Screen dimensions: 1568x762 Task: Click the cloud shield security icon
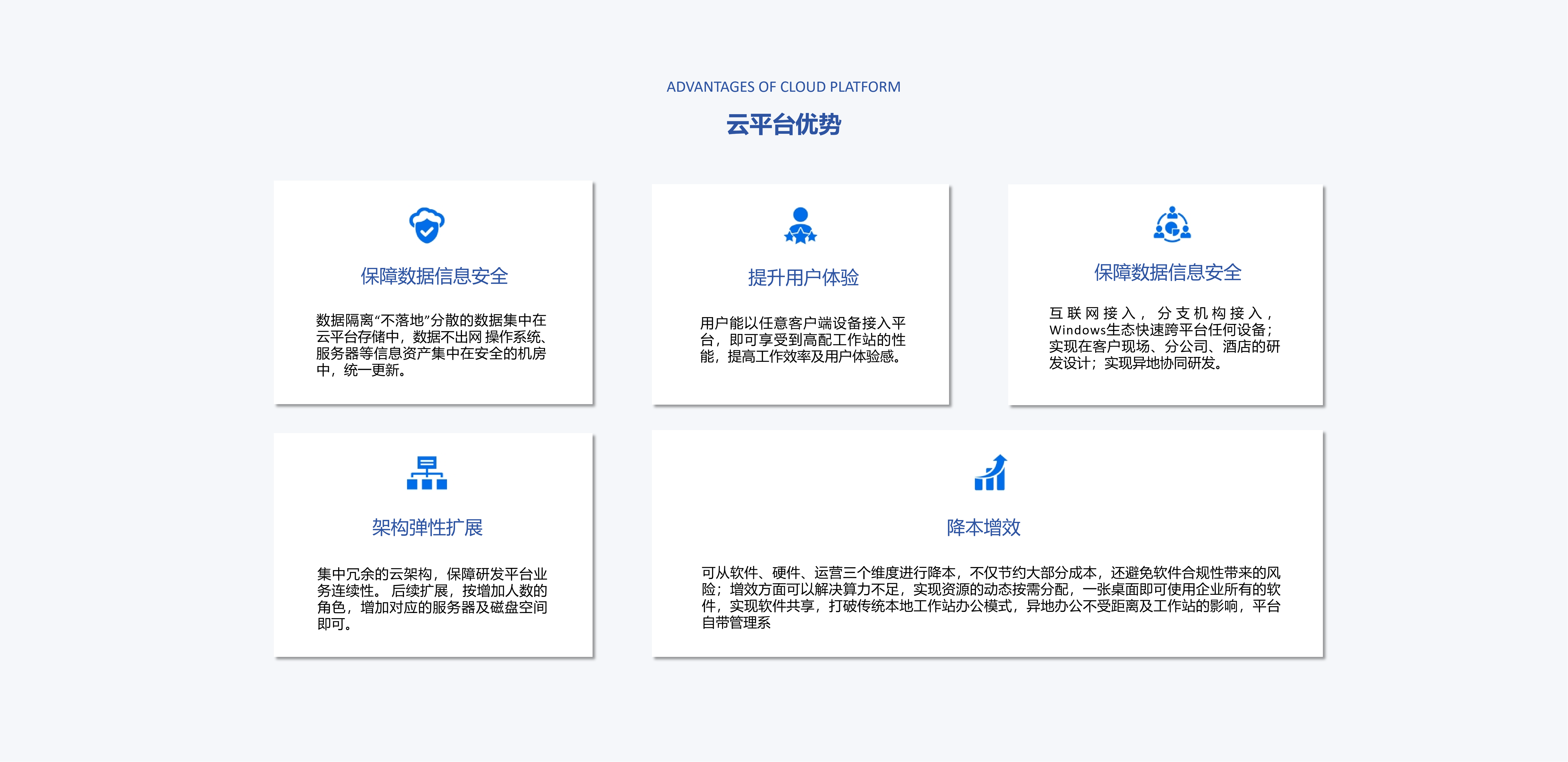click(427, 225)
